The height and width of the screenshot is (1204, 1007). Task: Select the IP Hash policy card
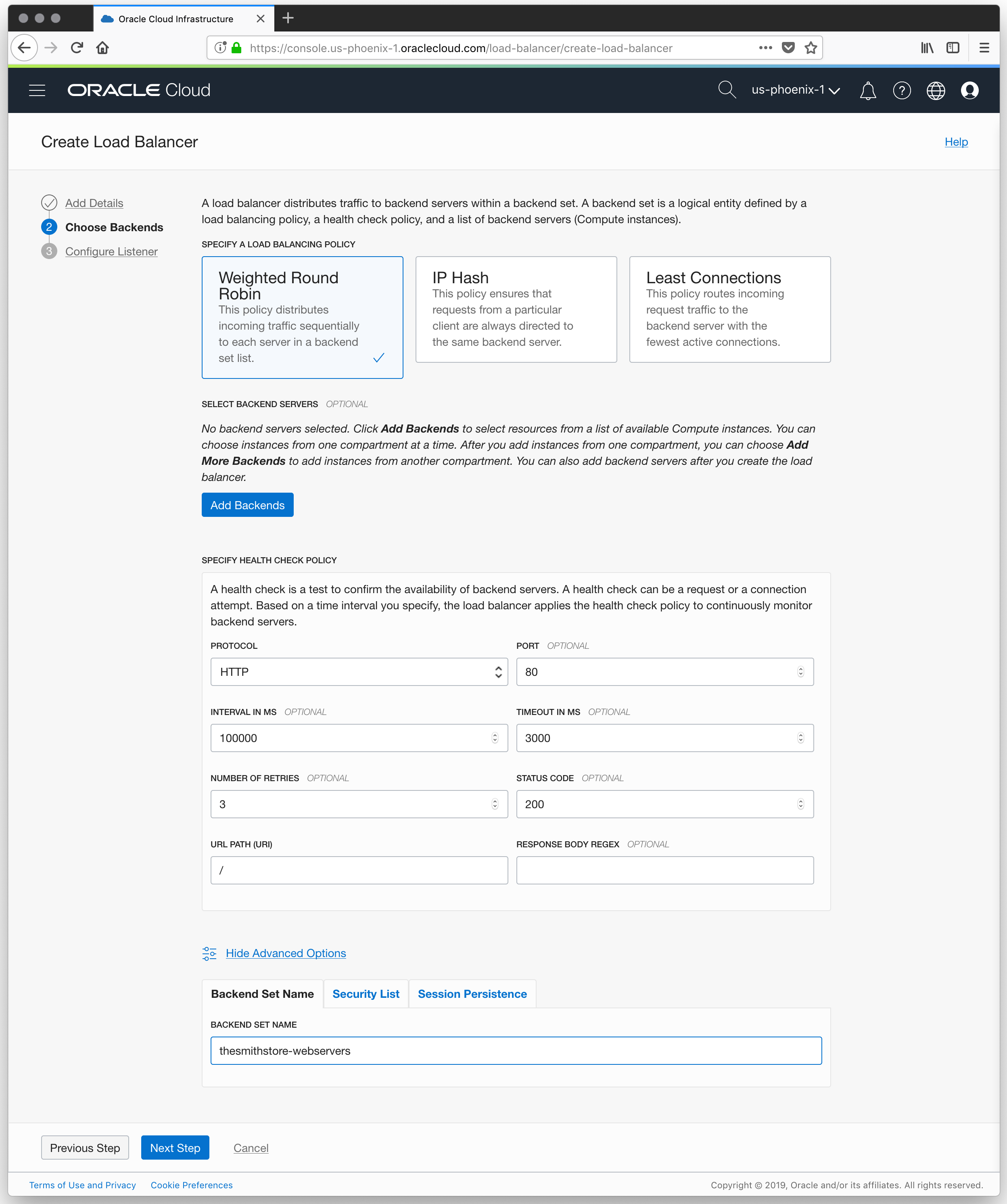pyautogui.click(x=516, y=309)
